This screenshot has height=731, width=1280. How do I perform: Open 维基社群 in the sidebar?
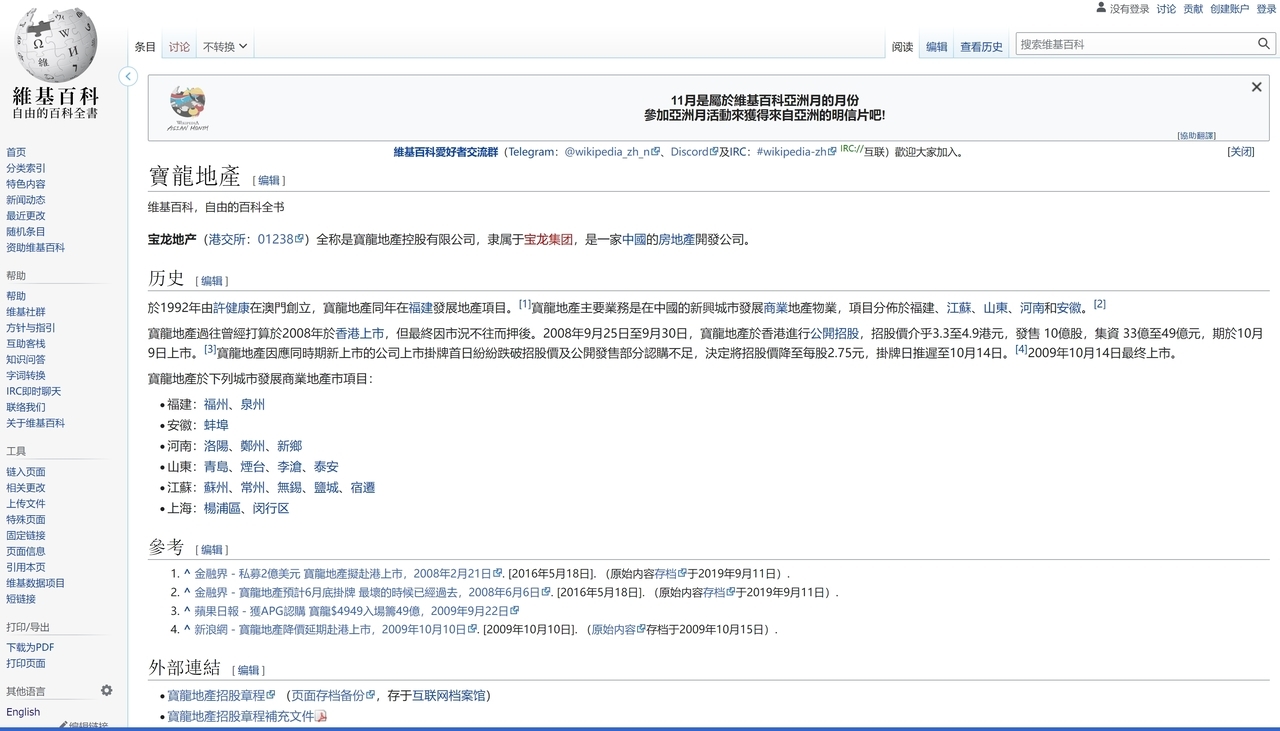[x=26, y=312]
